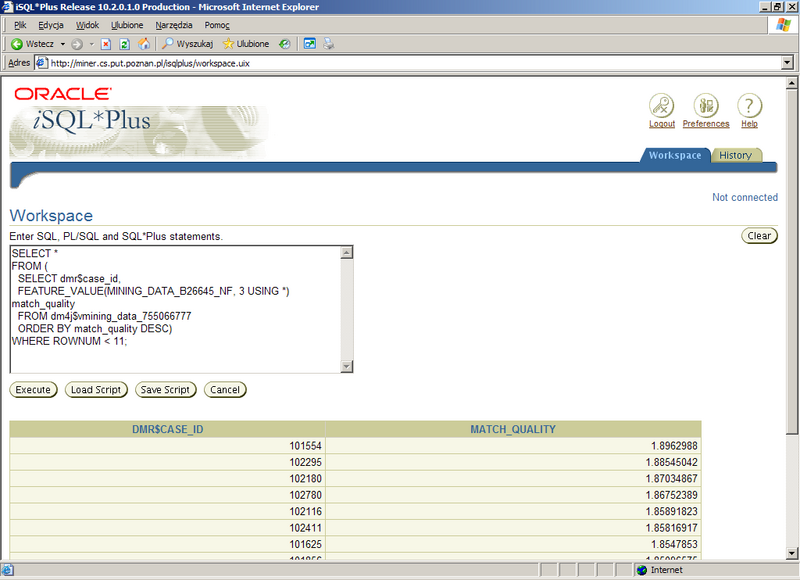The height and width of the screenshot is (580, 800).
Task: Click the match quality value 1.8962988
Action: 674,446
